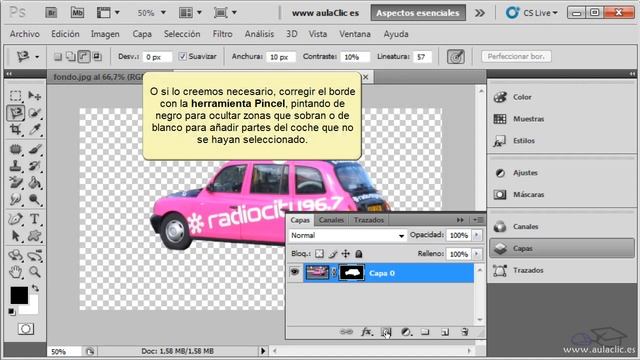Delete layer with trash icon
Image resolution: width=640 pixels, height=360 pixels.
(464, 332)
